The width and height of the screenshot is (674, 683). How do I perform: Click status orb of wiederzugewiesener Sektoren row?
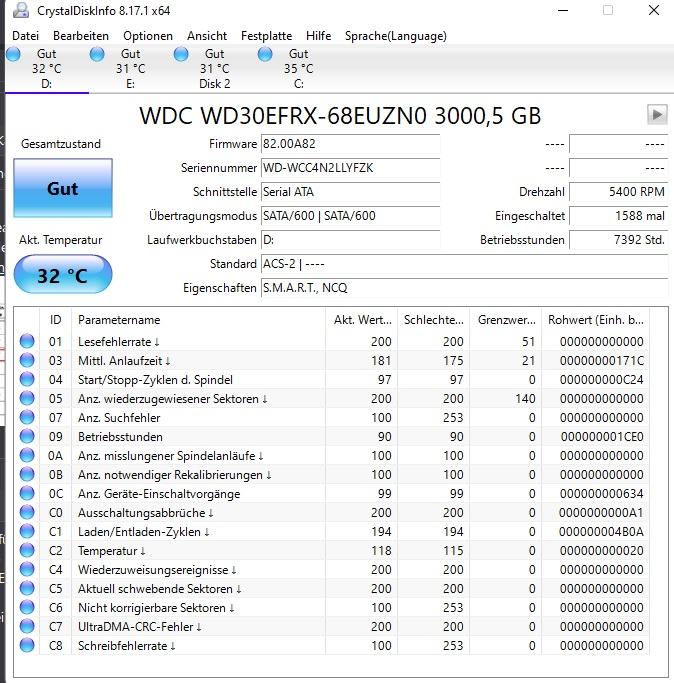point(27,398)
